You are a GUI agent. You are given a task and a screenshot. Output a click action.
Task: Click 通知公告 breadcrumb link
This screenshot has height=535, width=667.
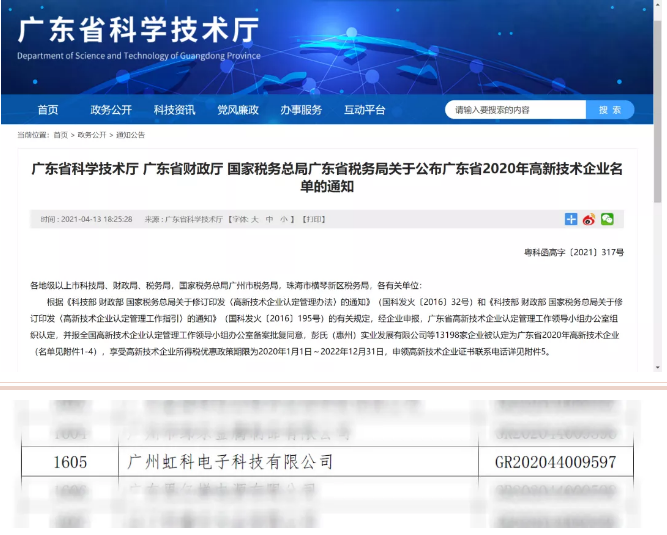pos(130,134)
